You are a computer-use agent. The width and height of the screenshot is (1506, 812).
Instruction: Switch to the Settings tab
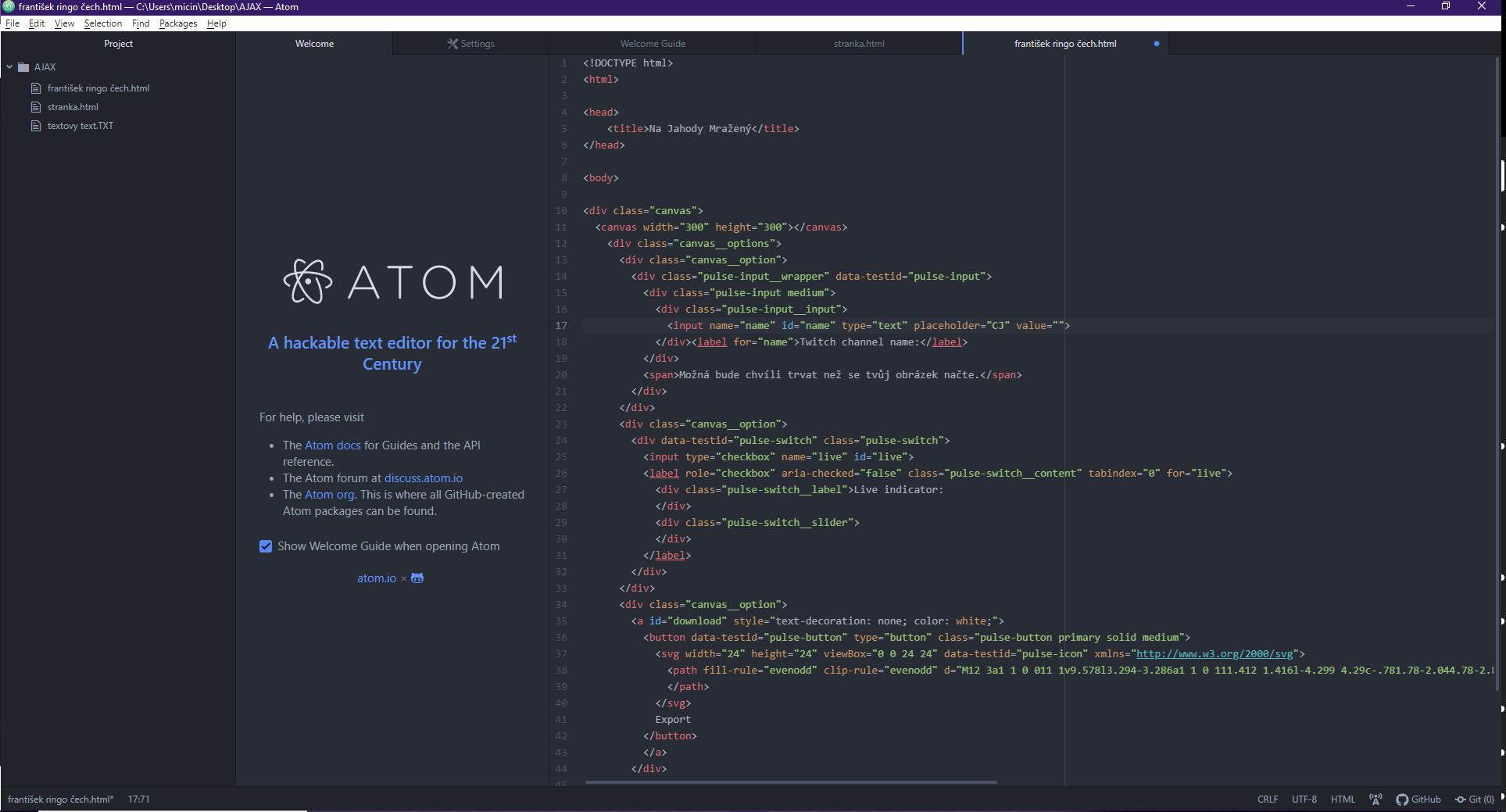(x=470, y=44)
